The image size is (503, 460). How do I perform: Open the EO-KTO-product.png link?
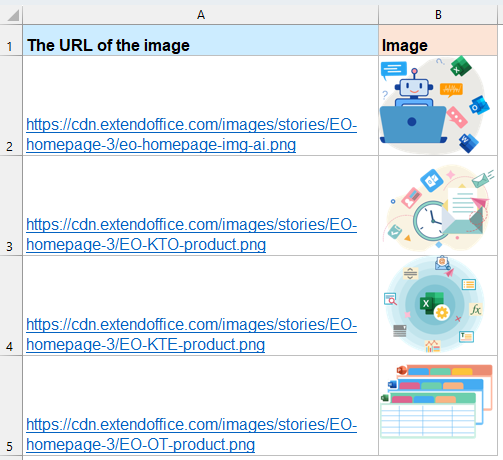tap(191, 235)
